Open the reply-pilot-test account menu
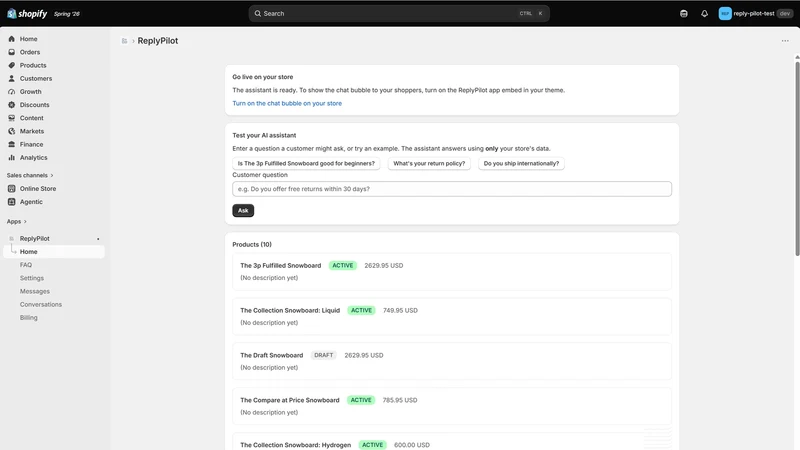 click(x=755, y=14)
